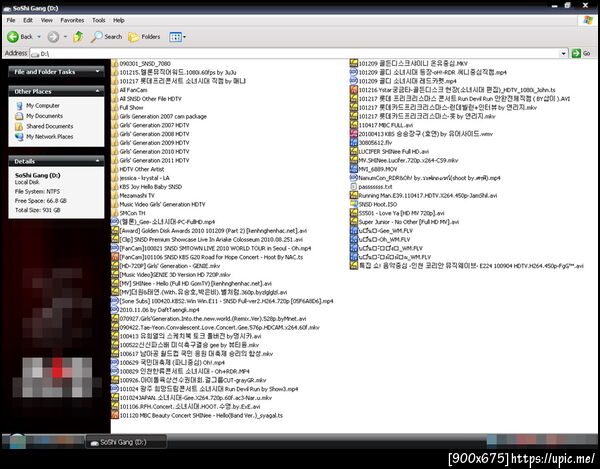
Task: Click the Address bar field
Action: [298, 53]
